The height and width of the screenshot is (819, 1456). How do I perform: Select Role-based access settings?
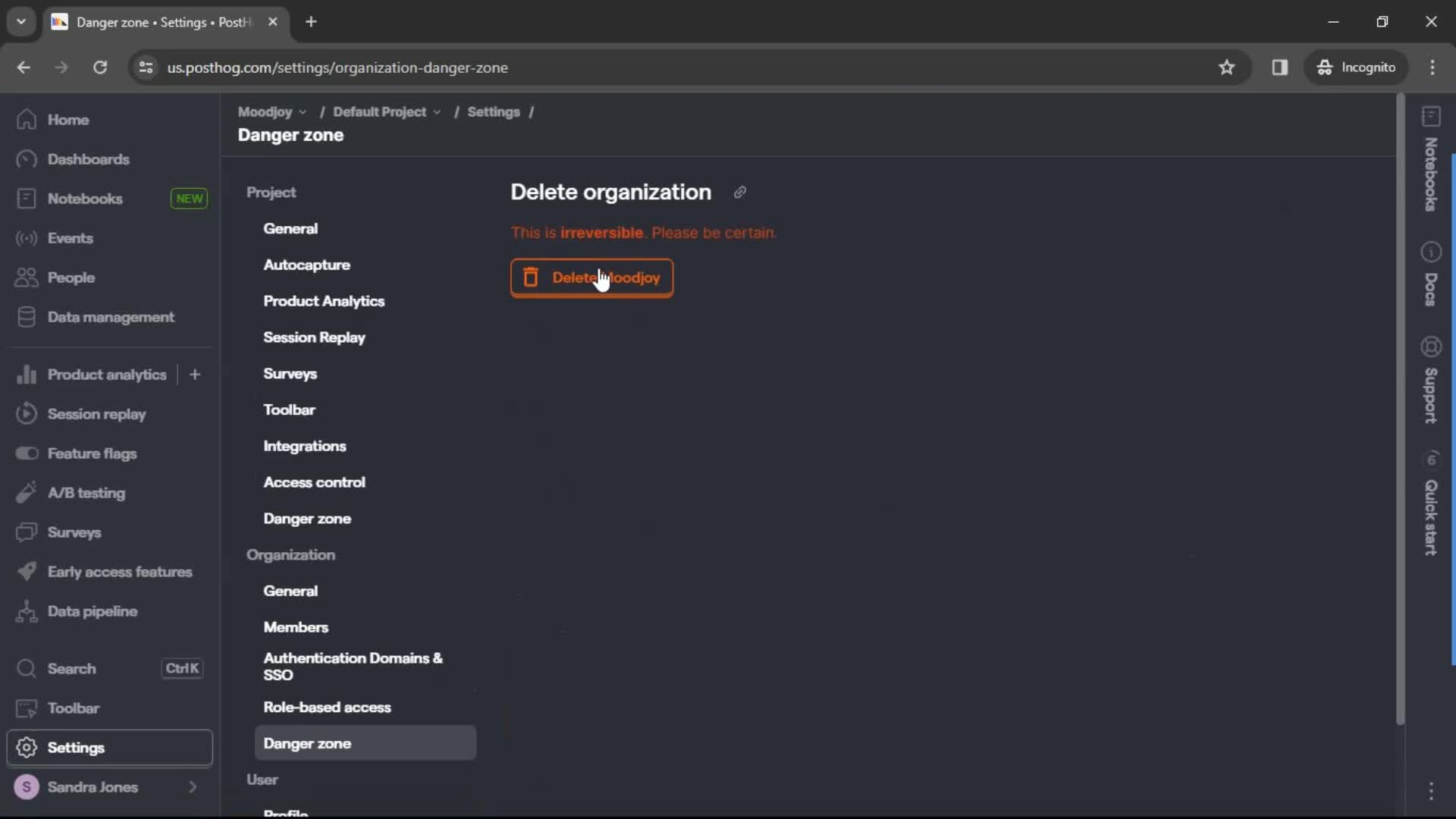327,707
